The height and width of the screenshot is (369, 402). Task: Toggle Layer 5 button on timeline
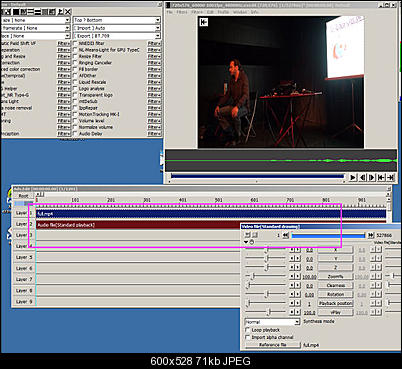pyautogui.click(x=24, y=257)
